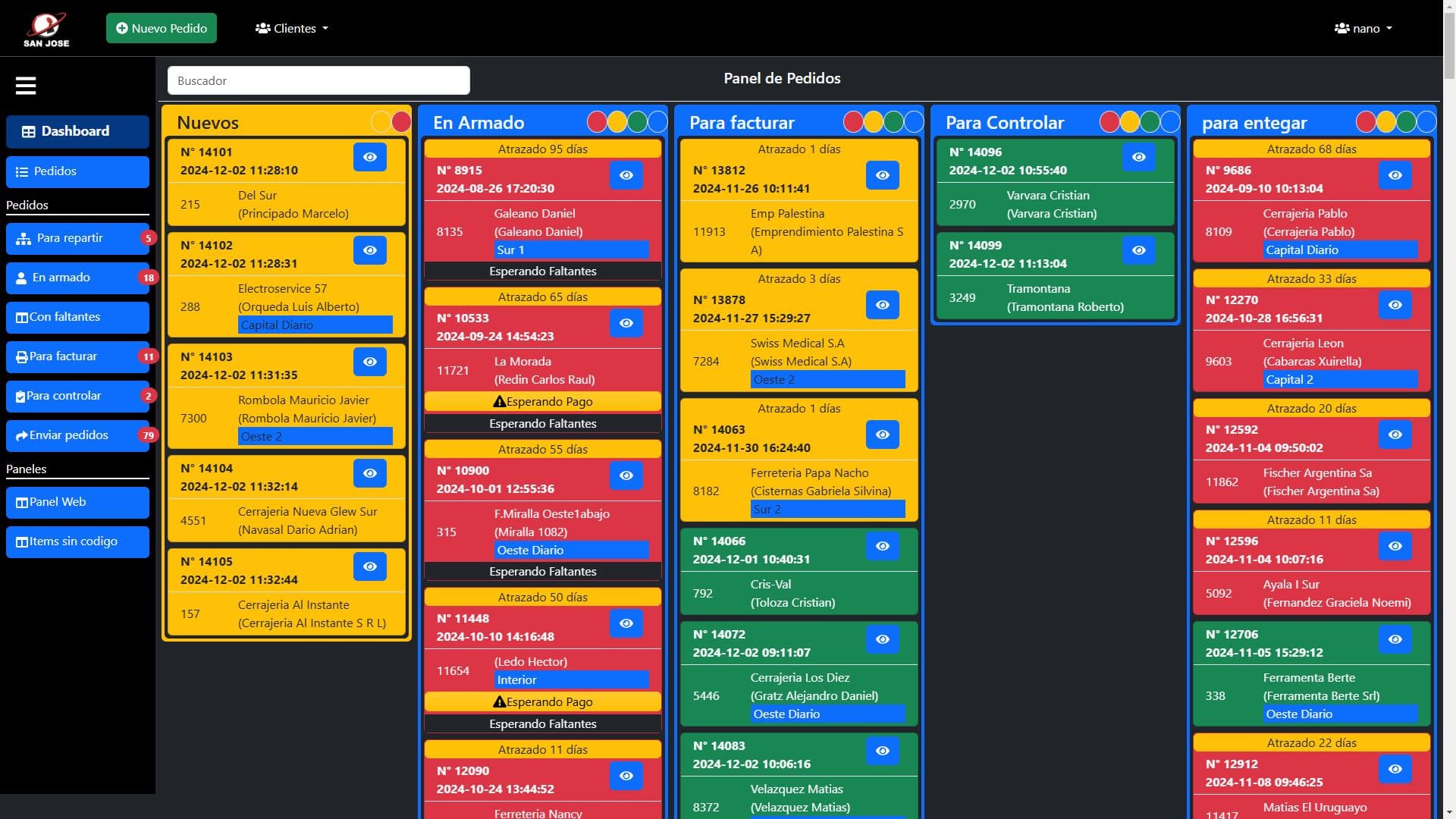The height and width of the screenshot is (819, 1456).
Task: Open the nano user dropdown
Action: pyautogui.click(x=1363, y=28)
